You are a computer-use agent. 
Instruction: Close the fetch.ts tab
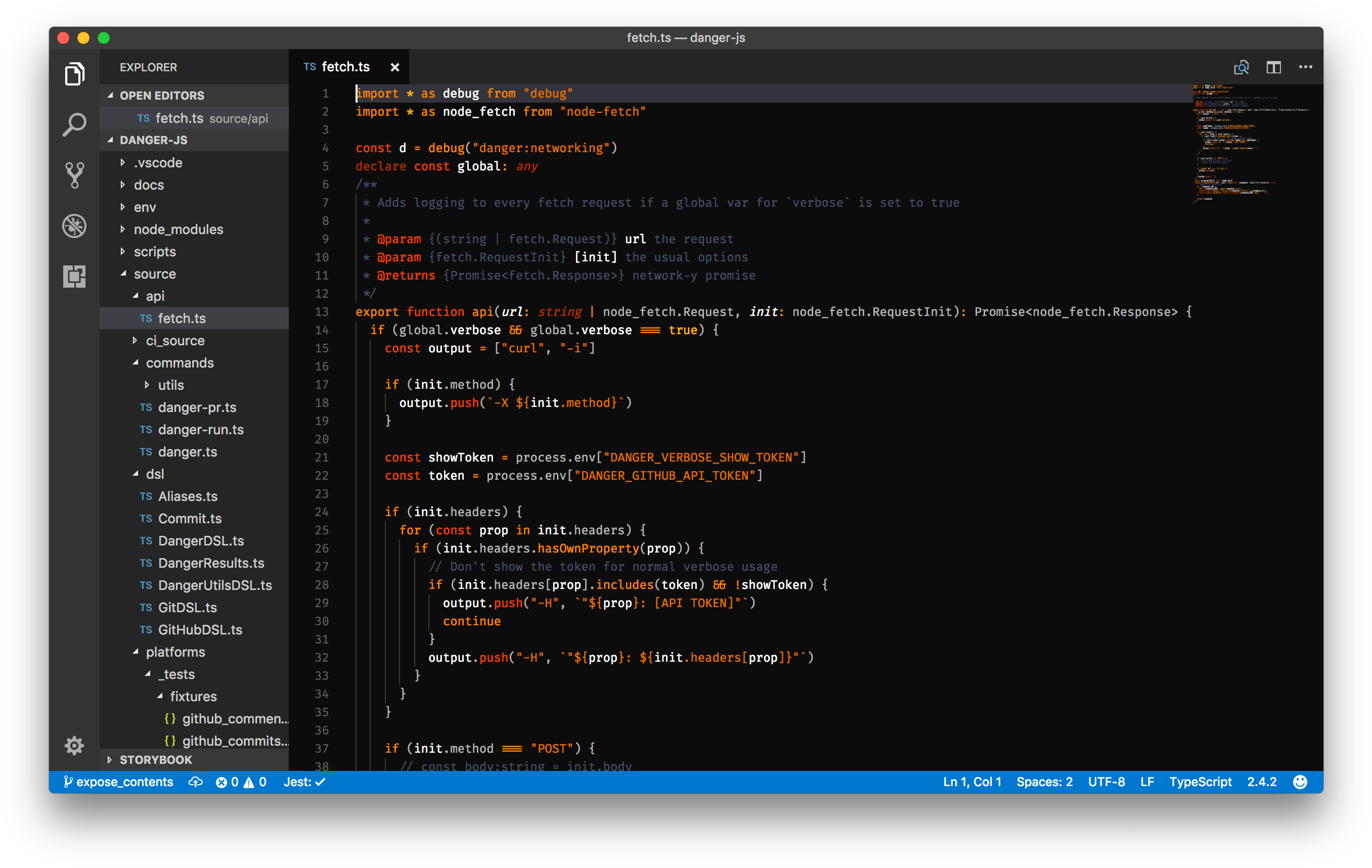[x=394, y=67]
